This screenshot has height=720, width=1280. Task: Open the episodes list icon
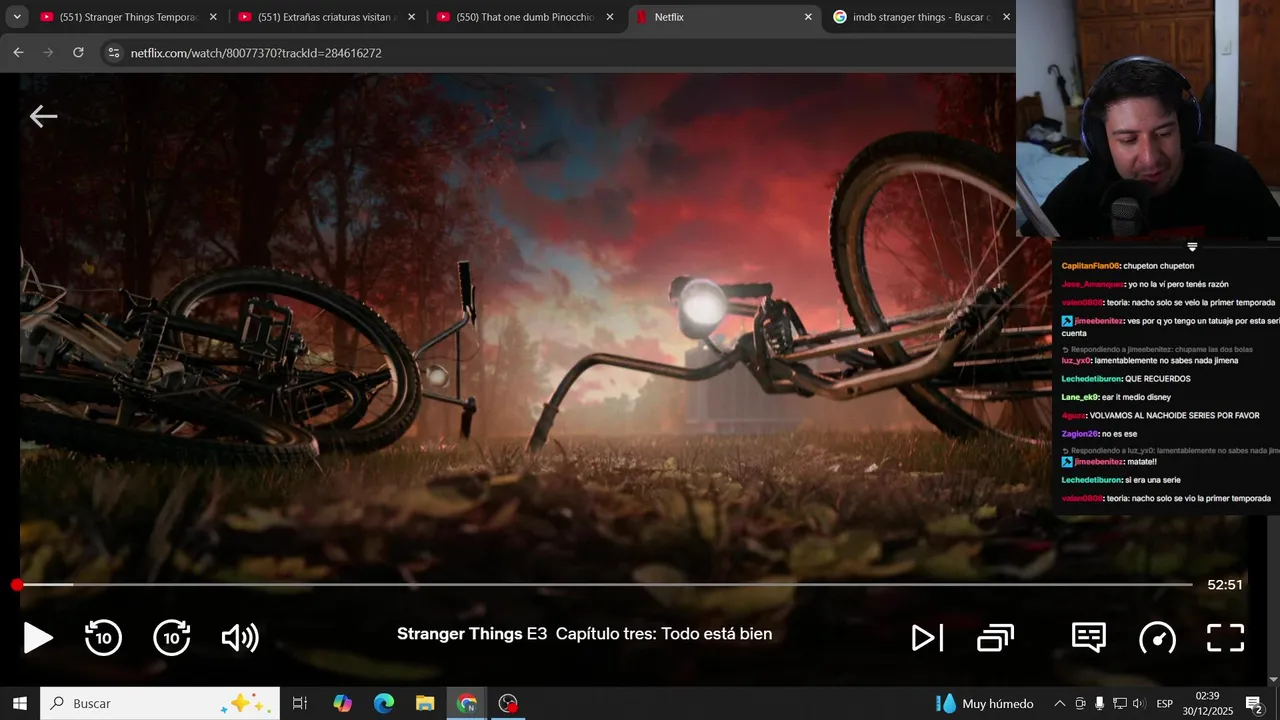[x=995, y=638]
